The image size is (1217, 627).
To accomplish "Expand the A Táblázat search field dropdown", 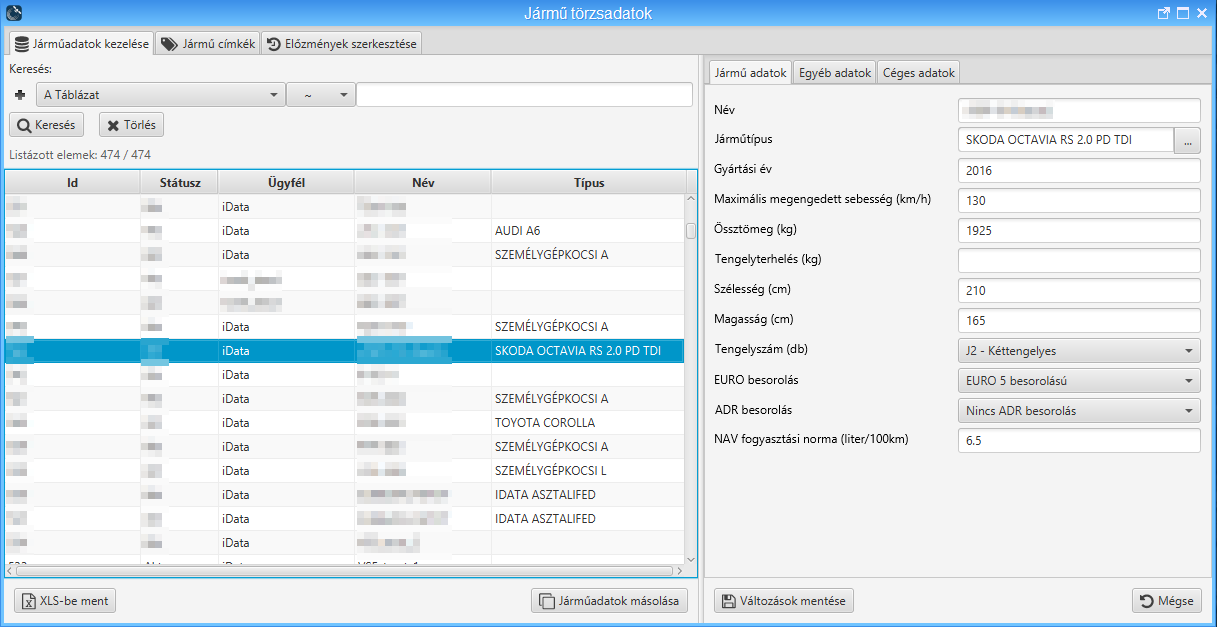I will (160, 95).
